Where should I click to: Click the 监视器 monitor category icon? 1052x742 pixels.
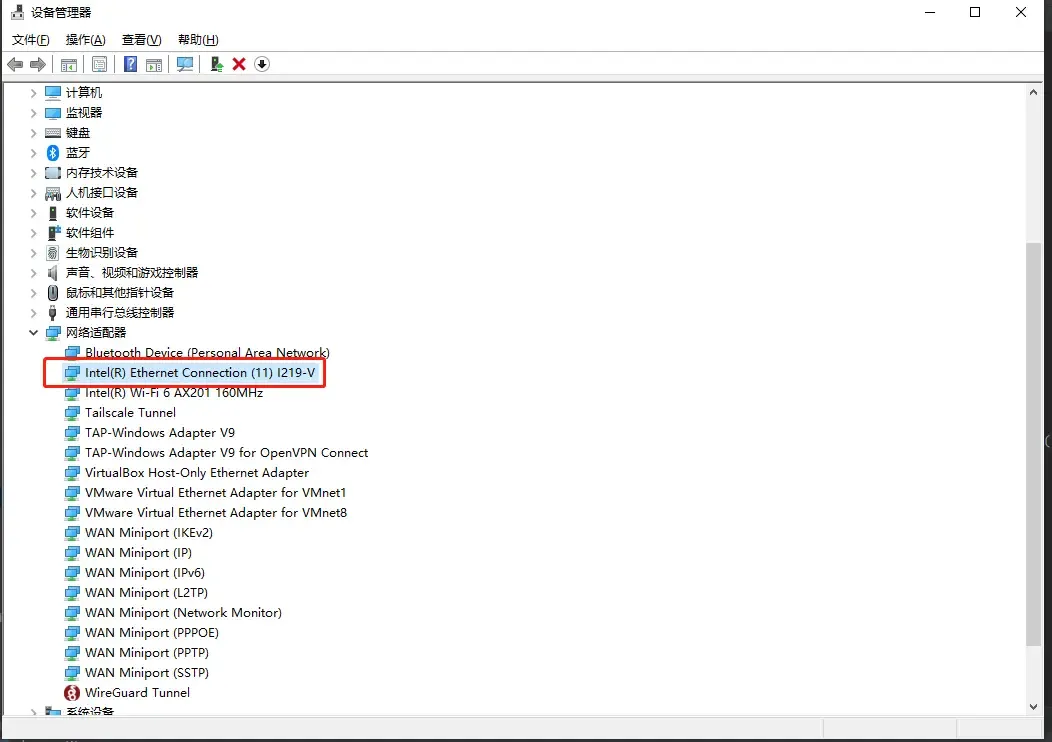pyautogui.click(x=53, y=113)
